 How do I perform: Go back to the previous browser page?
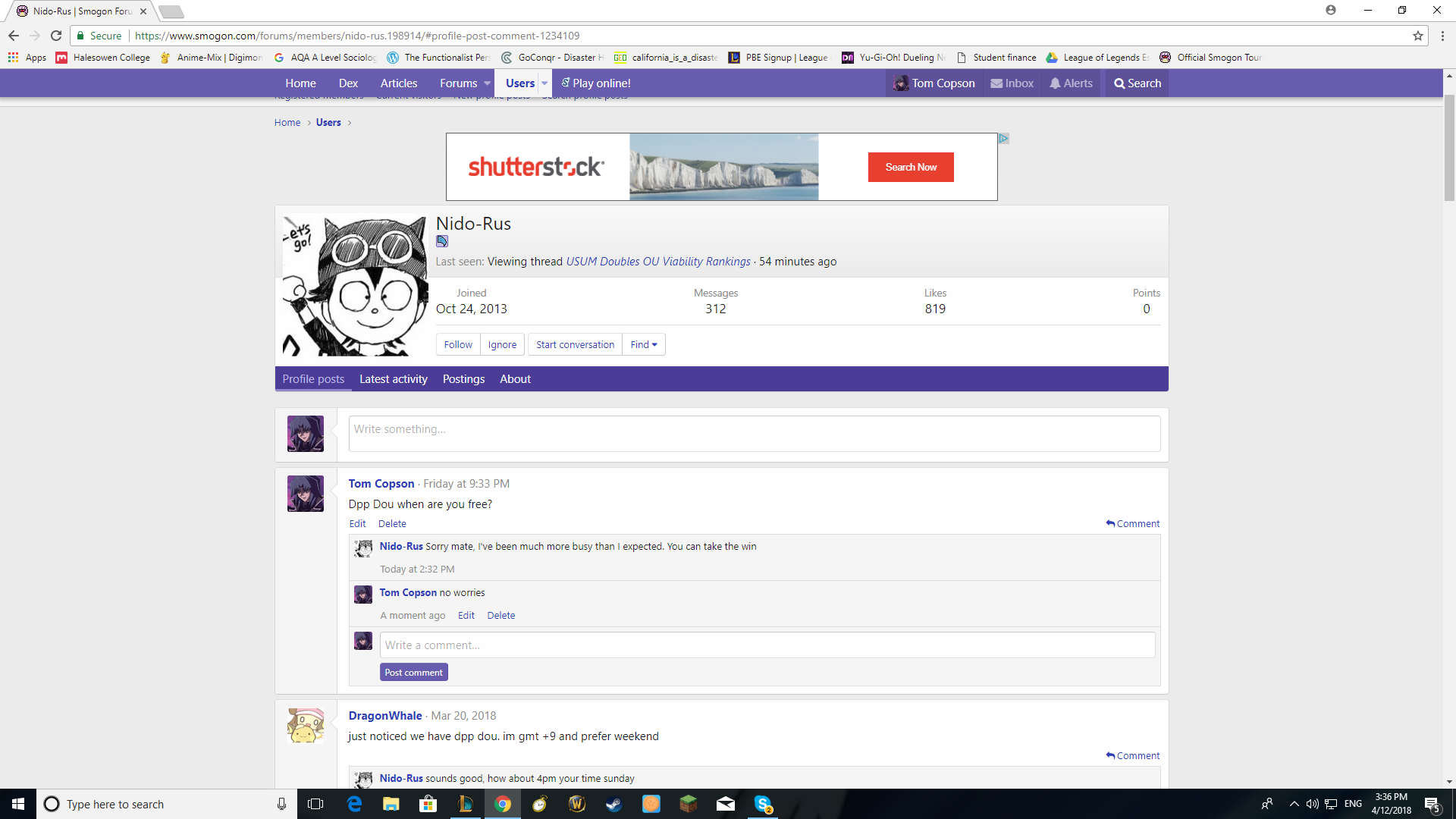(14, 36)
